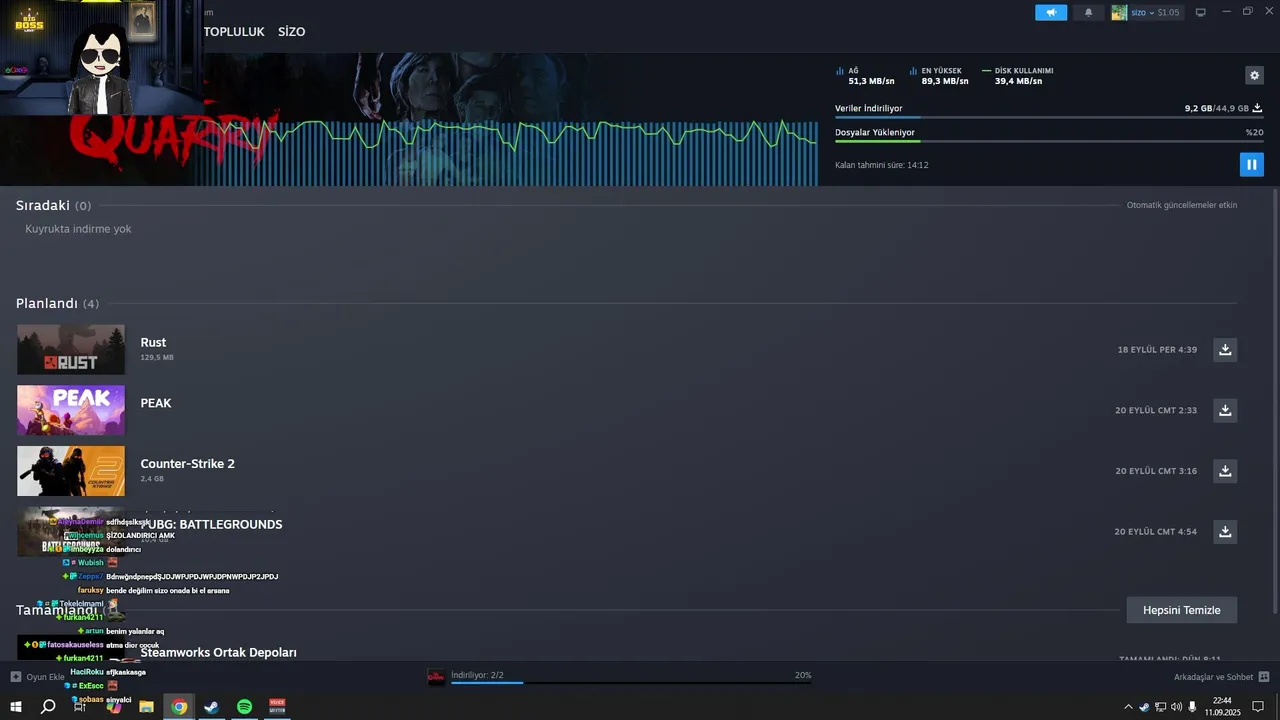Click the microphone tray icon
This screenshot has width=1280, height=720.
(x=1192, y=707)
